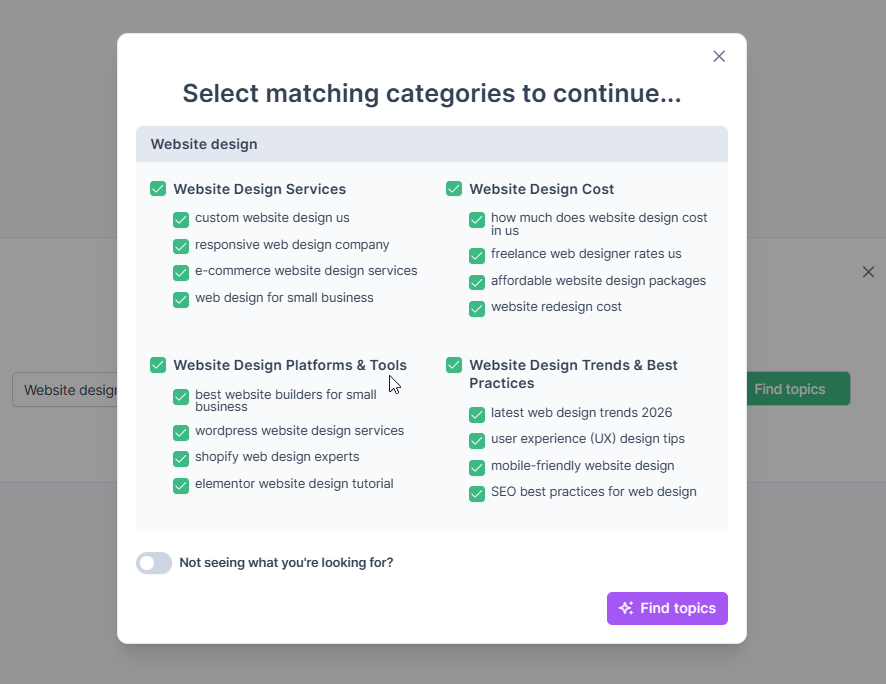886x684 pixels.
Task: Deselect 'latest web design trends 2026'
Action: click(477, 415)
